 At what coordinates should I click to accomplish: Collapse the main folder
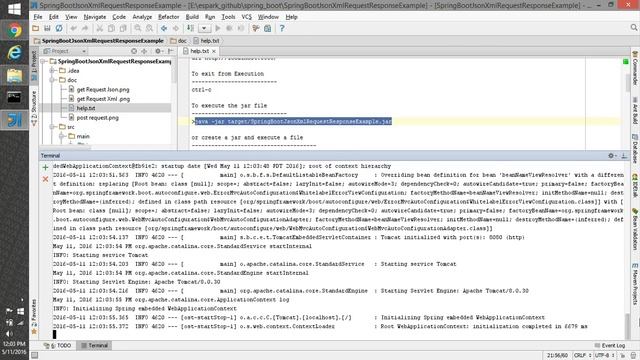point(62,136)
